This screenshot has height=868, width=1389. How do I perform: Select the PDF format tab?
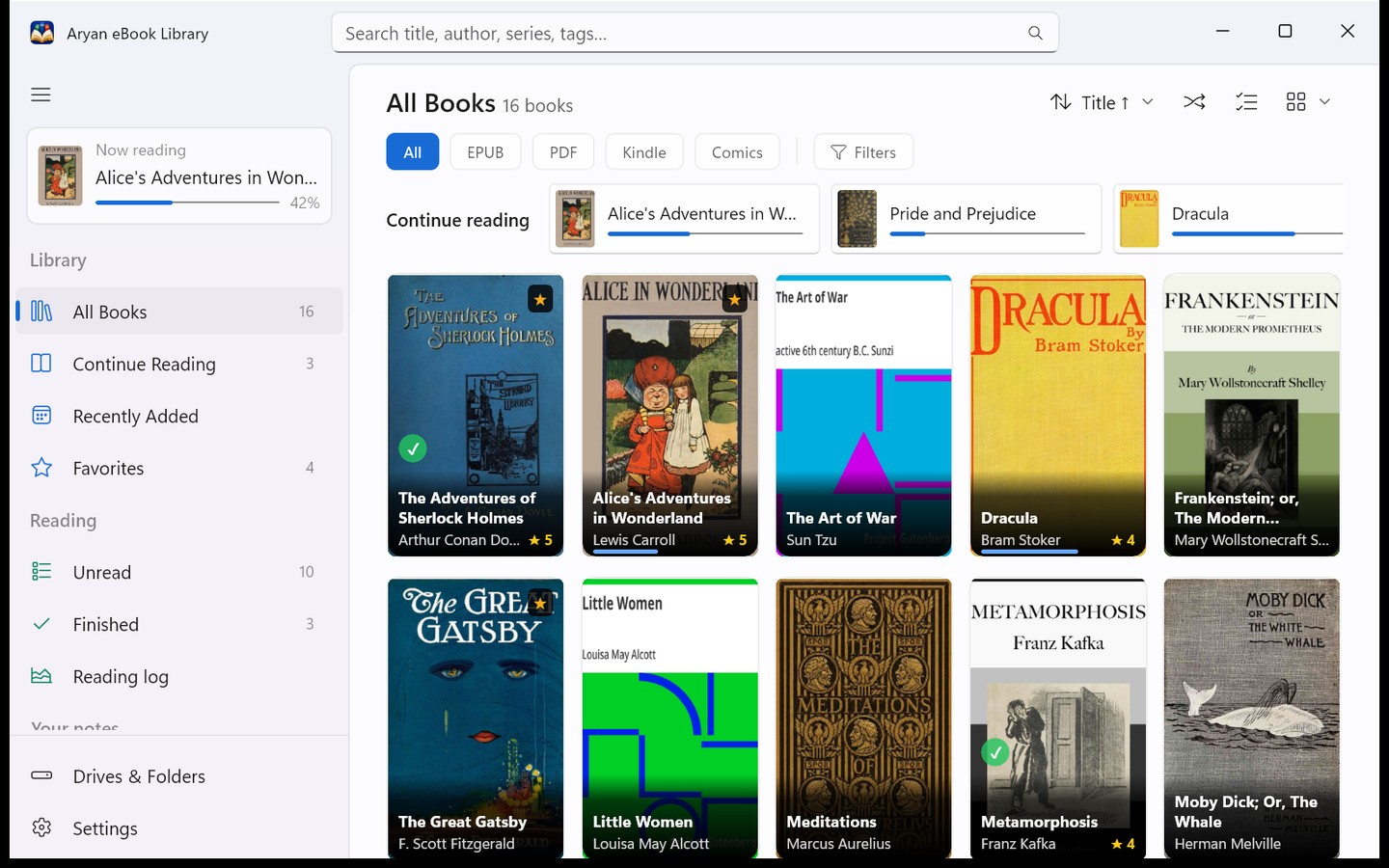pos(563,152)
